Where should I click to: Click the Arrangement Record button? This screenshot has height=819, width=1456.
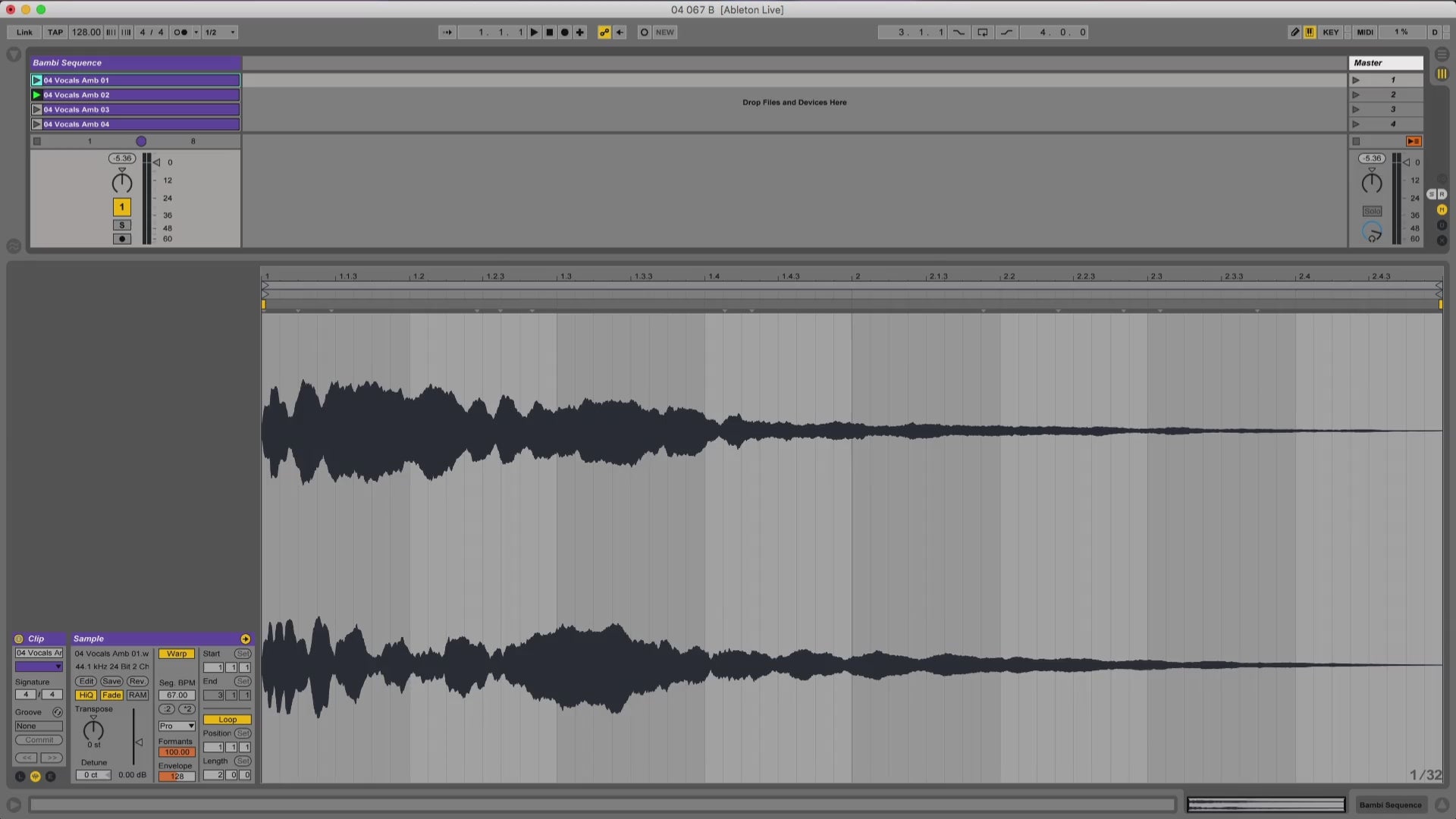tap(565, 32)
